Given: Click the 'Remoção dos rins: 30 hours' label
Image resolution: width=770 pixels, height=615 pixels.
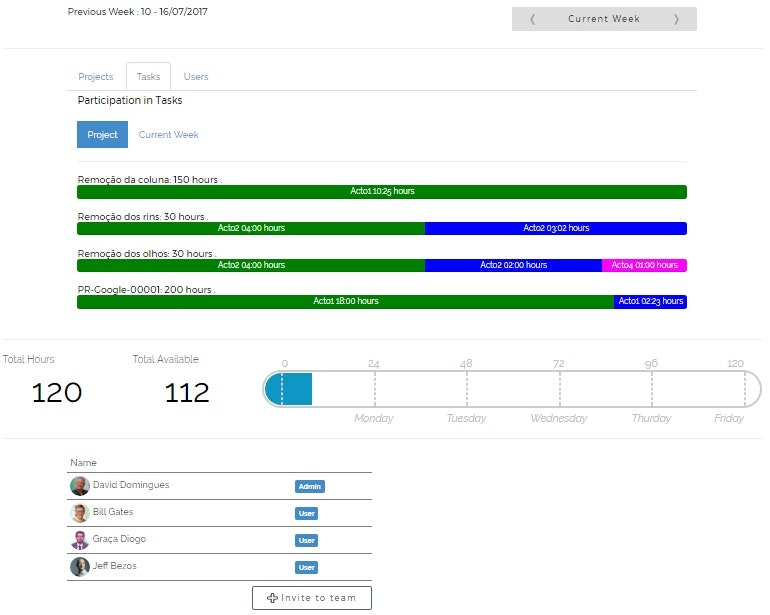Looking at the screenshot, I should [142, 216].
